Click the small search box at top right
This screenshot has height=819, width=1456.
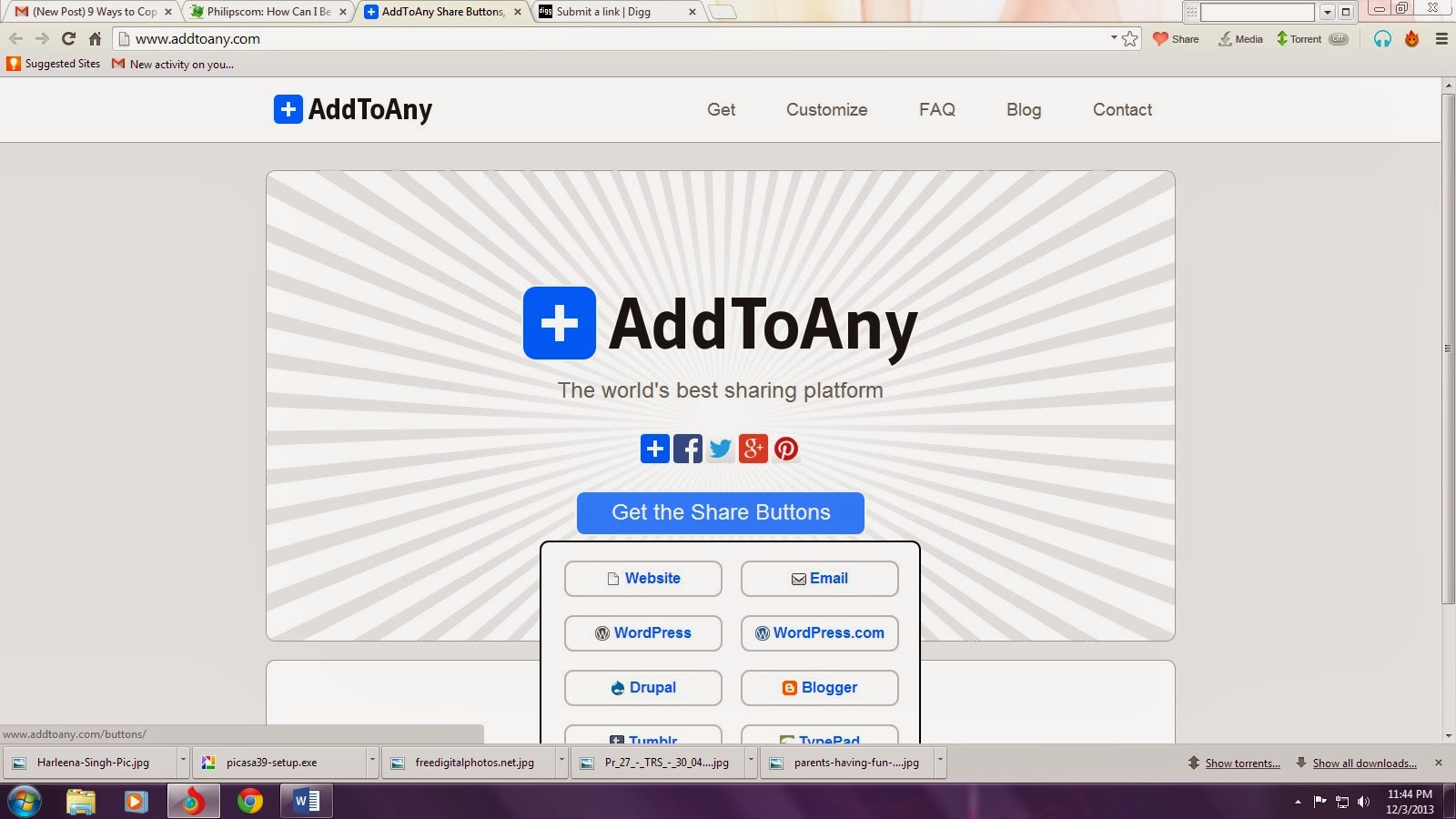point(1257,12)
